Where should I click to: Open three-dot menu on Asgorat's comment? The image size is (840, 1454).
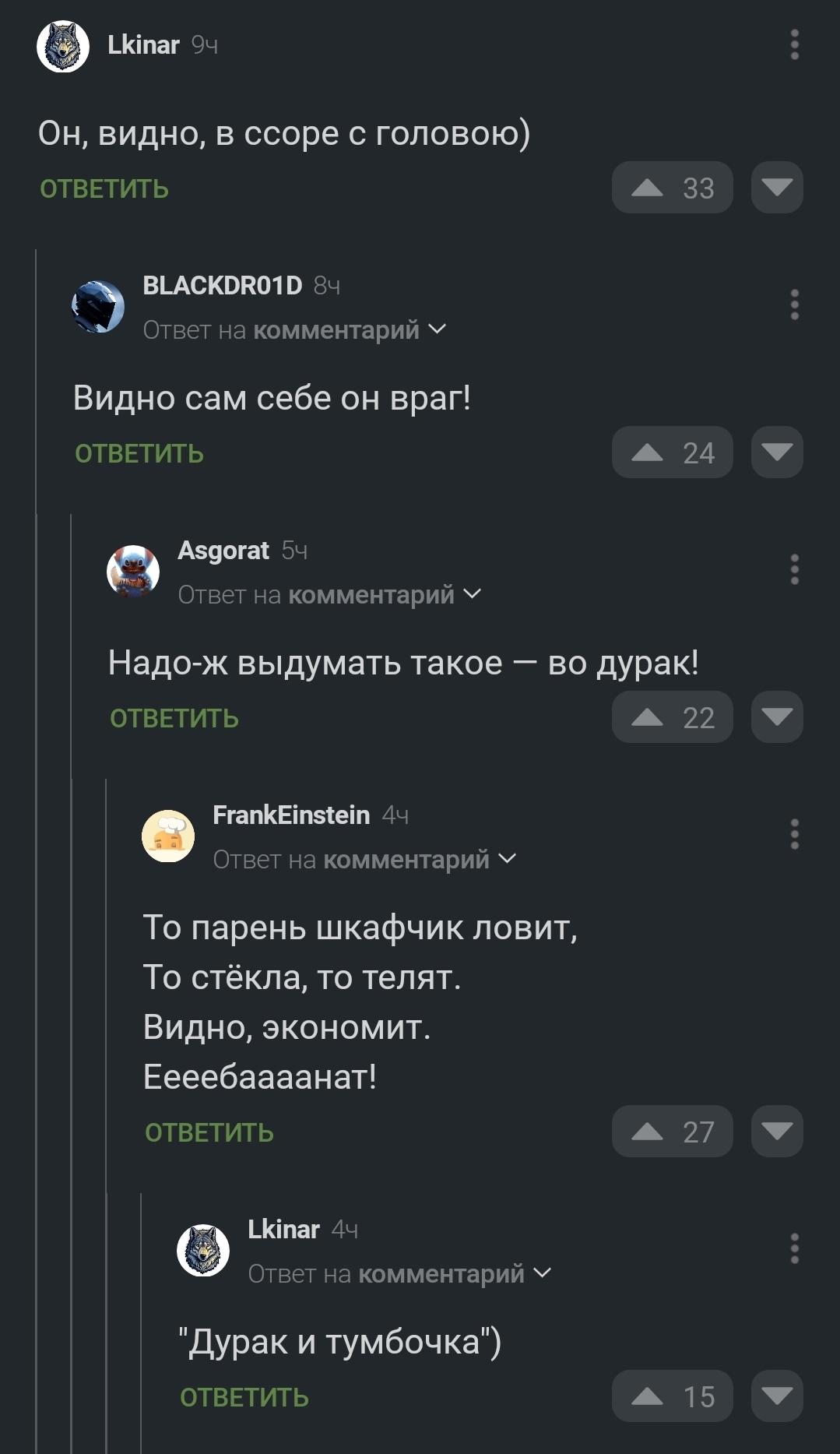794,569
